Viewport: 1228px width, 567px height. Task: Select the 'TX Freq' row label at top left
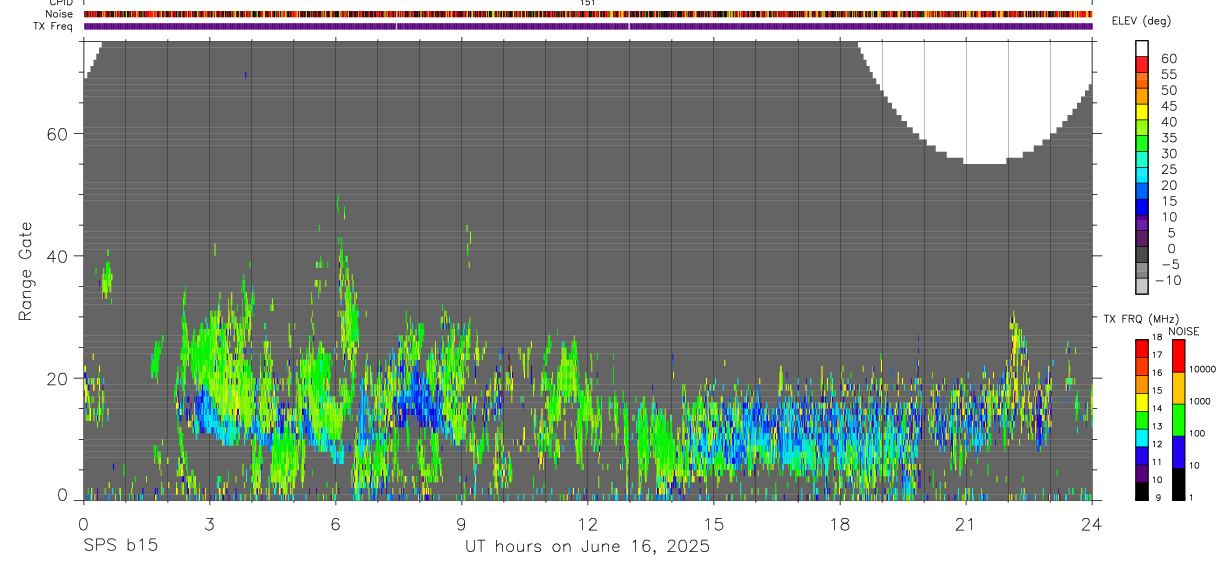(x=55, y=25)
